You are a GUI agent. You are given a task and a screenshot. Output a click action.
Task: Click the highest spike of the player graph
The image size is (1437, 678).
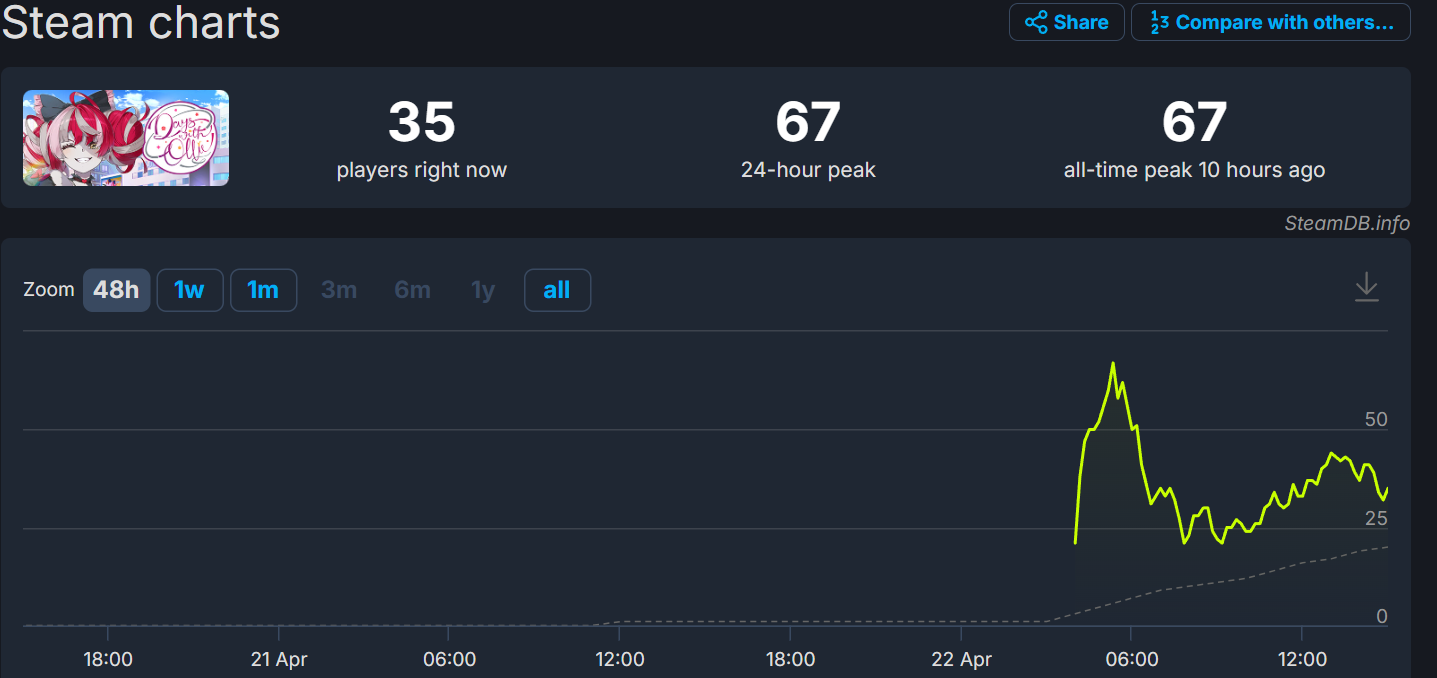click(1113, 364)
